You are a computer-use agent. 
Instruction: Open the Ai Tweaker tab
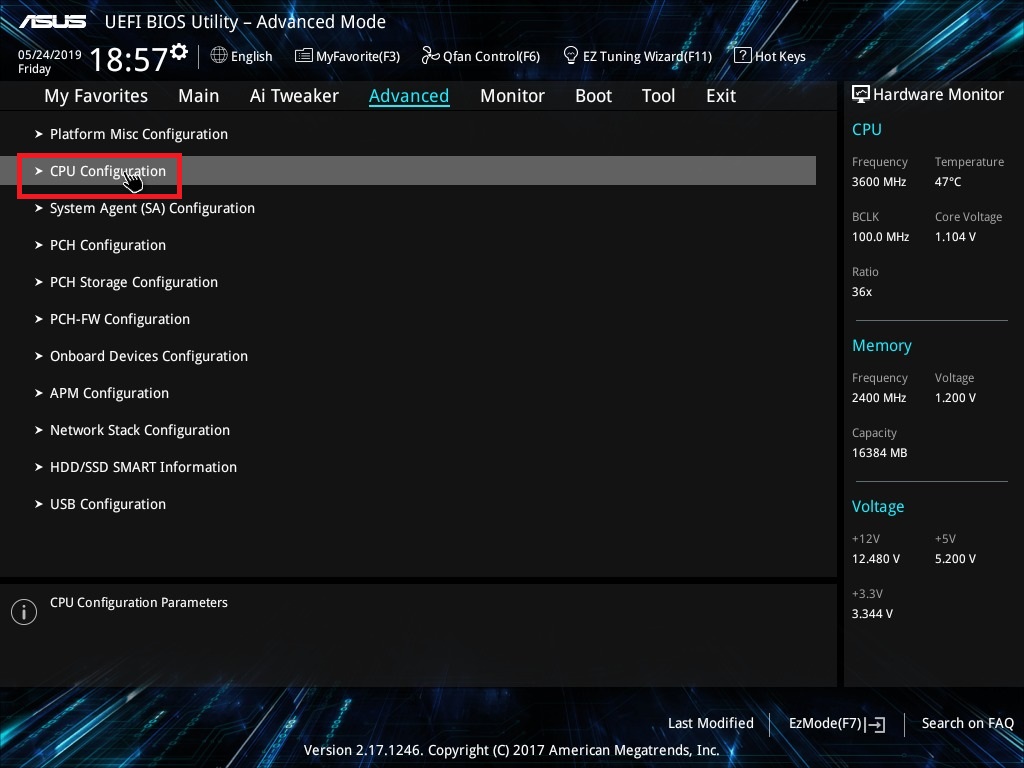[x=294, y=96]
